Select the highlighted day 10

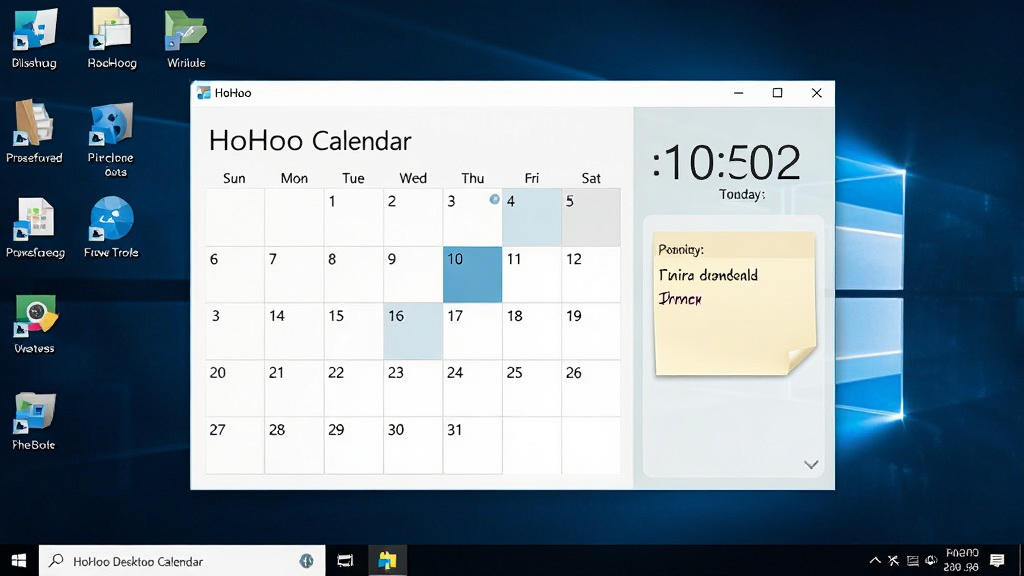click(472, 274)
